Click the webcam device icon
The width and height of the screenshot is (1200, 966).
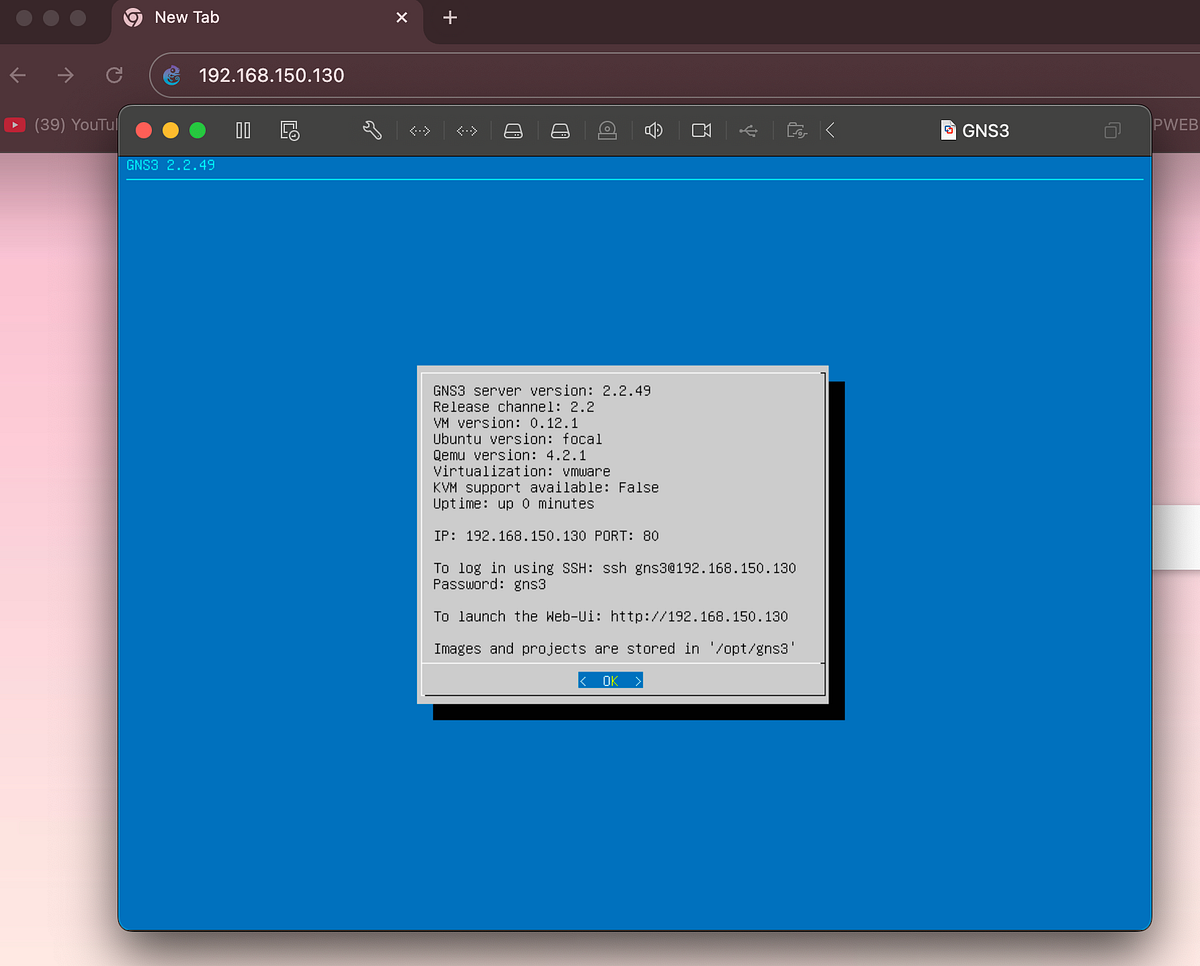[700, 130]
